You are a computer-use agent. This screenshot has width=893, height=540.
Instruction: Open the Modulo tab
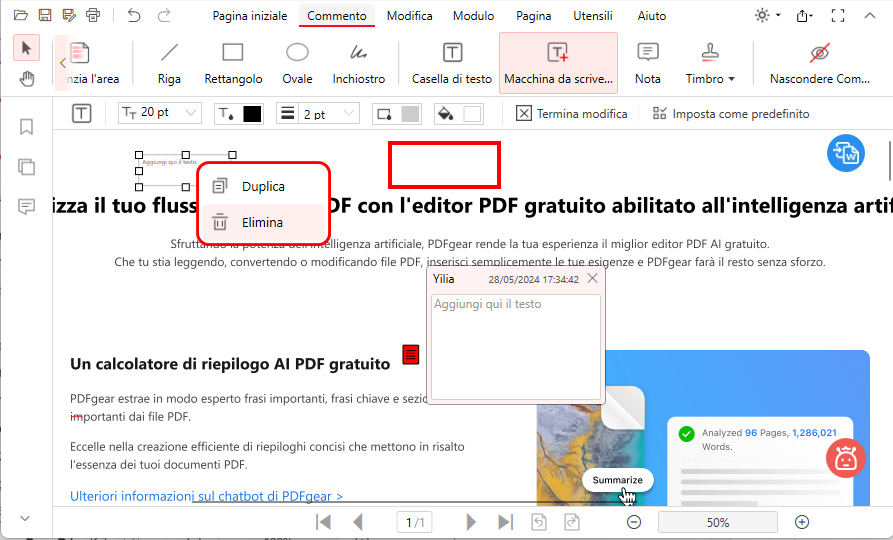click(473, 16)
